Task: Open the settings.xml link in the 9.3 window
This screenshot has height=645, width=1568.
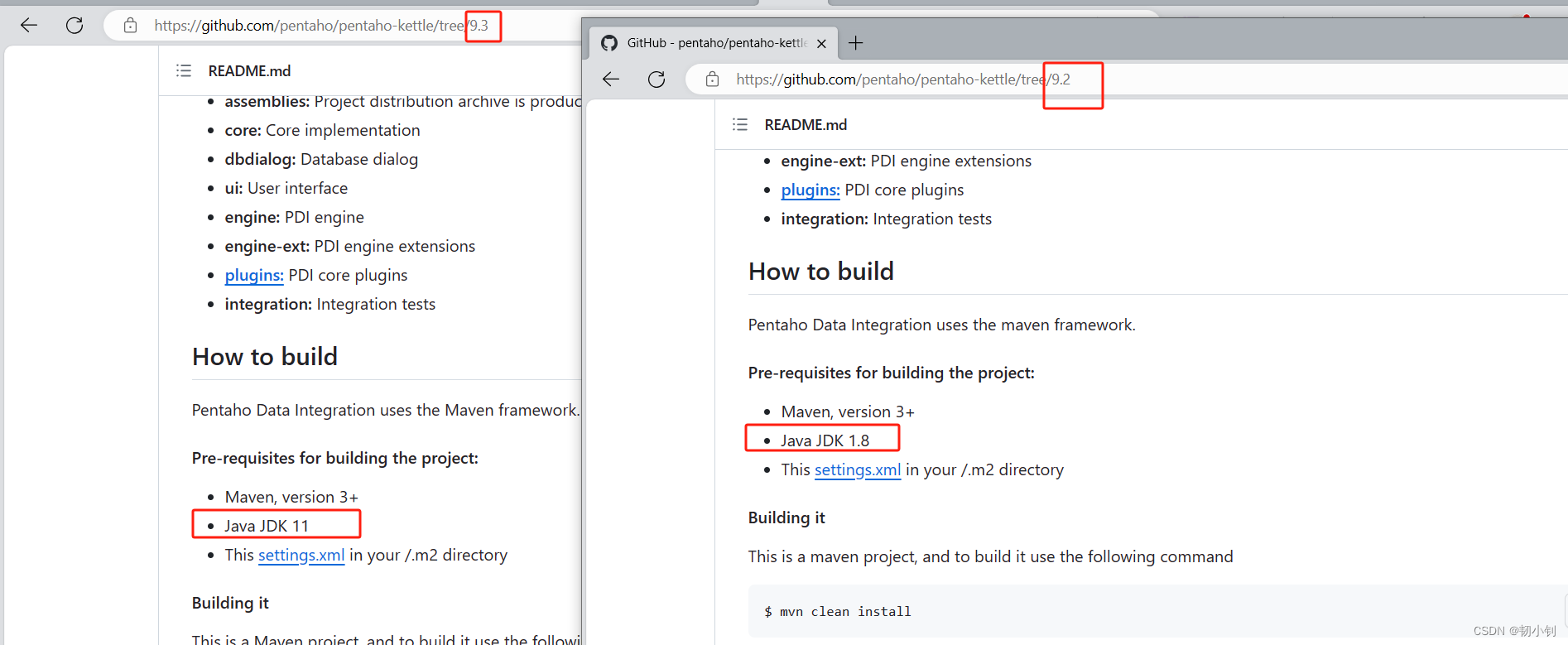Action: (x=301, y=555)
